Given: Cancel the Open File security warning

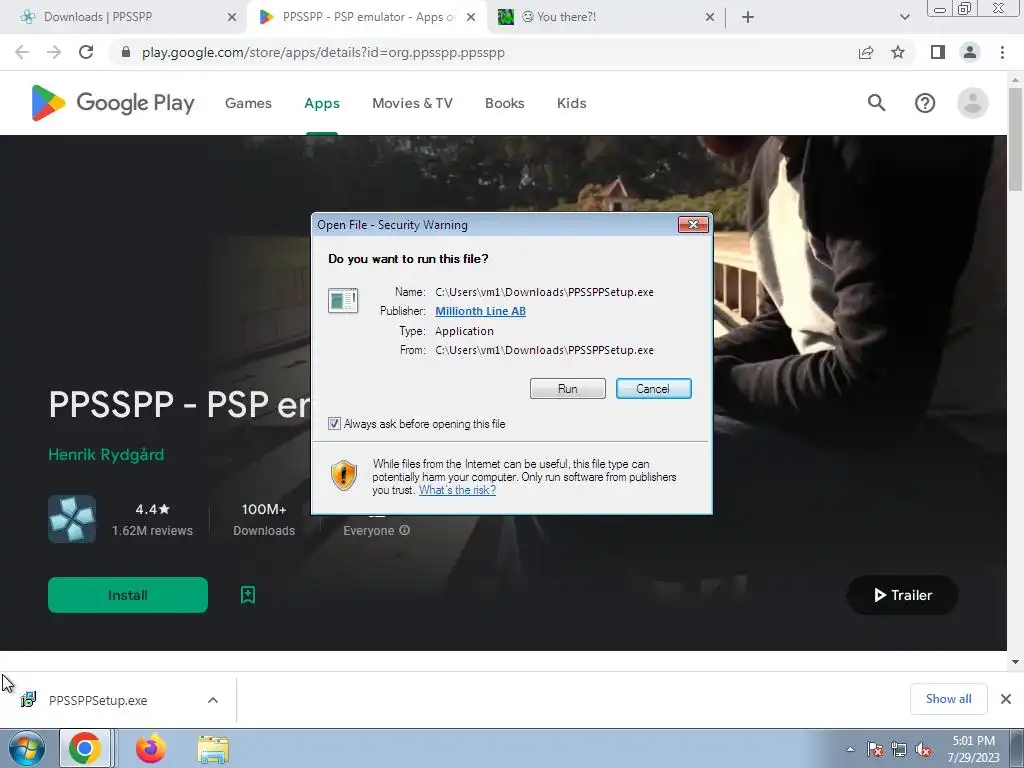Looking at the screenshot, I should click(x=653, y=389).
